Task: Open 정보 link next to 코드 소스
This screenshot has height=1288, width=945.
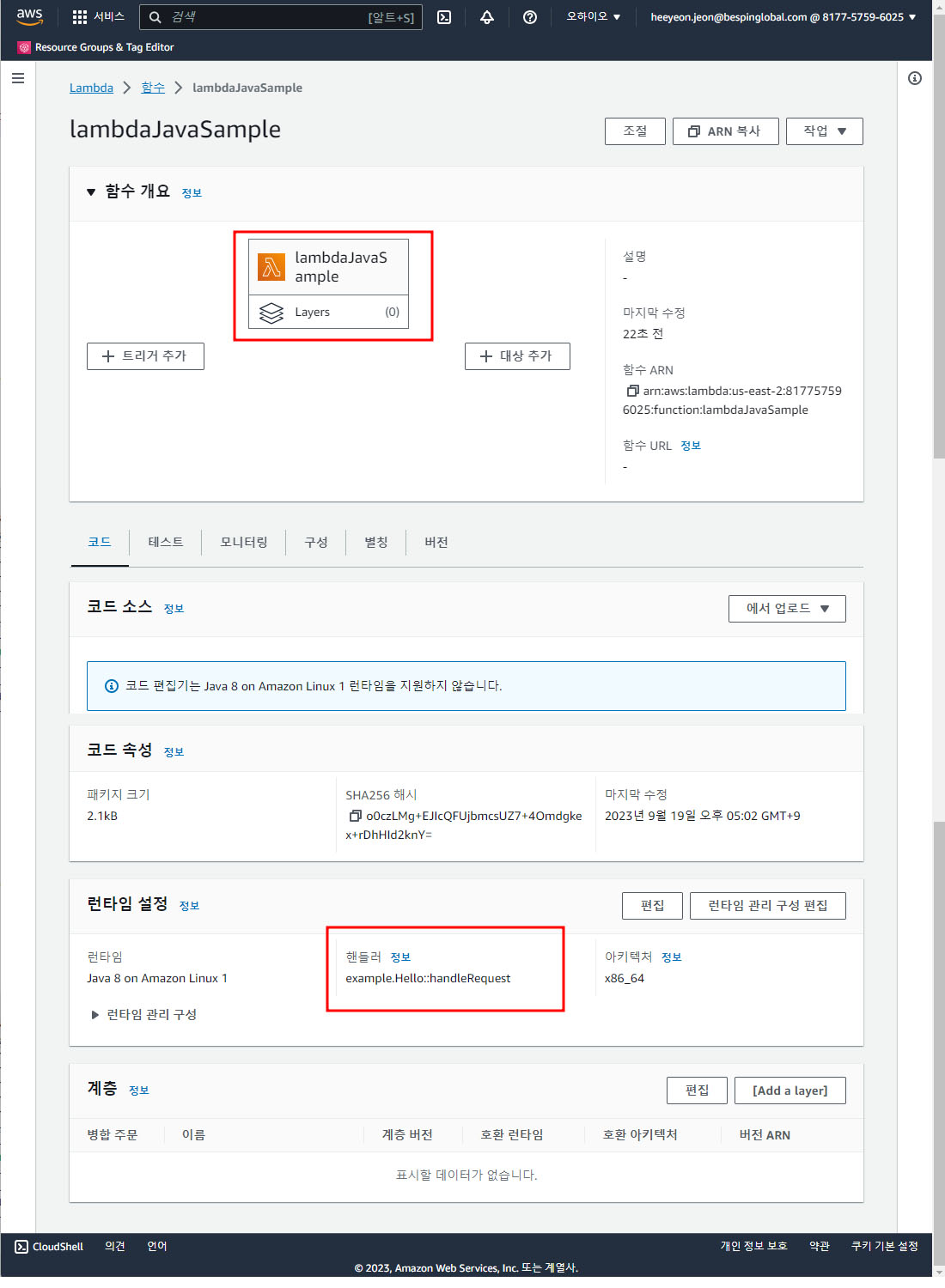Action: click(174, 609)
